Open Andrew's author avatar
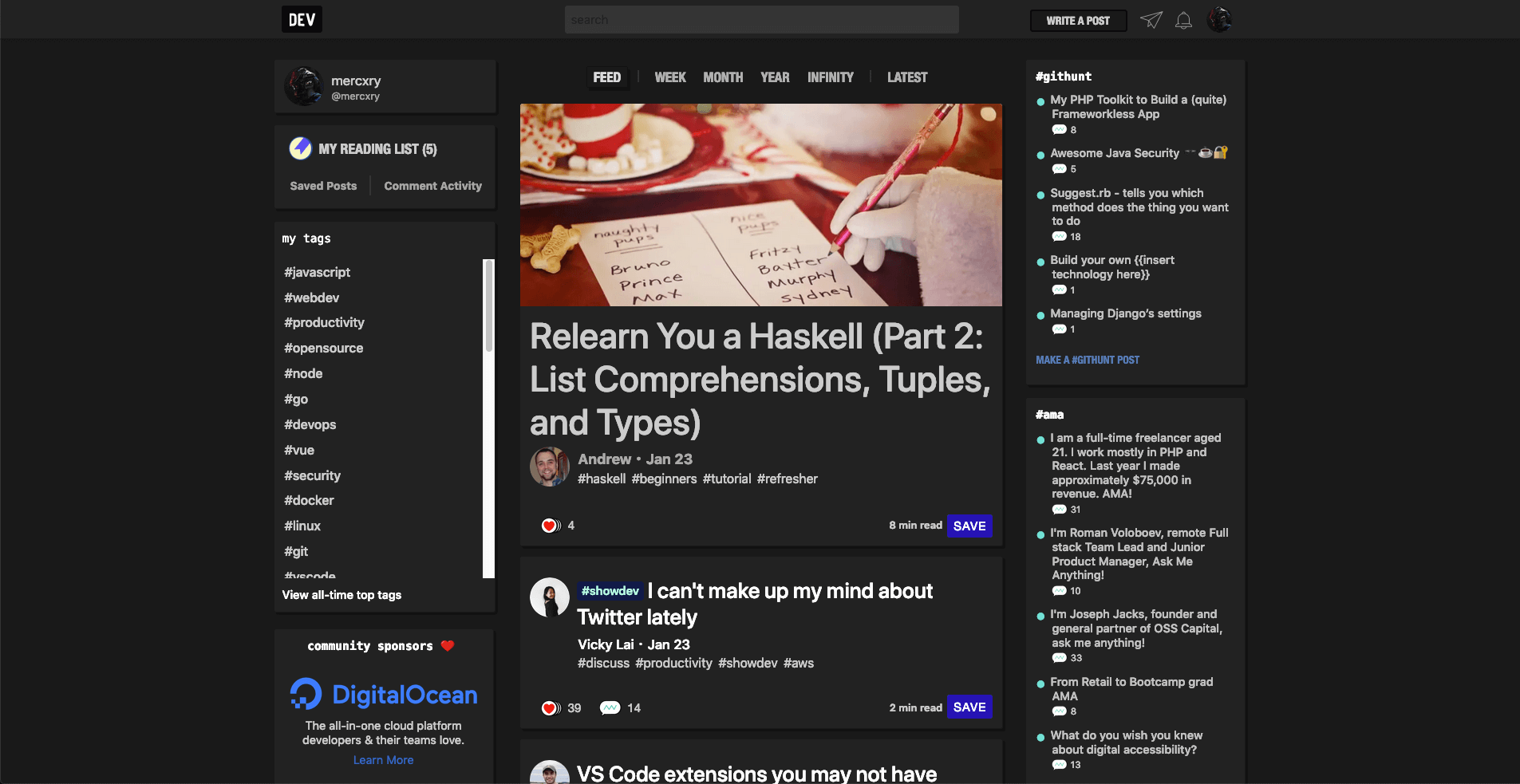Viewport: 1520px width, 784px height. coord(549,467)
